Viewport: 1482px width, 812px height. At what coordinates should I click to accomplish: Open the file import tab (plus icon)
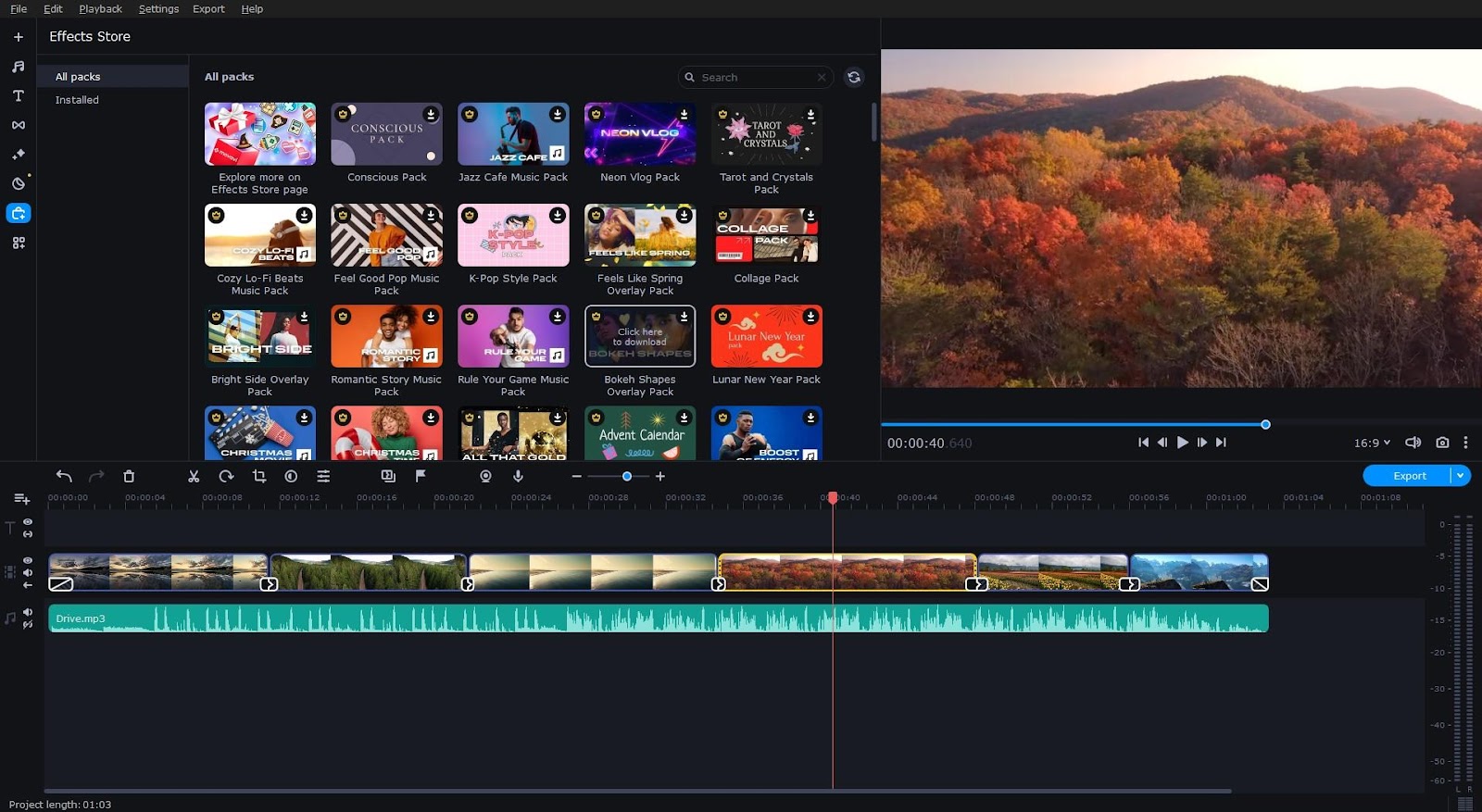pos(18,37)
